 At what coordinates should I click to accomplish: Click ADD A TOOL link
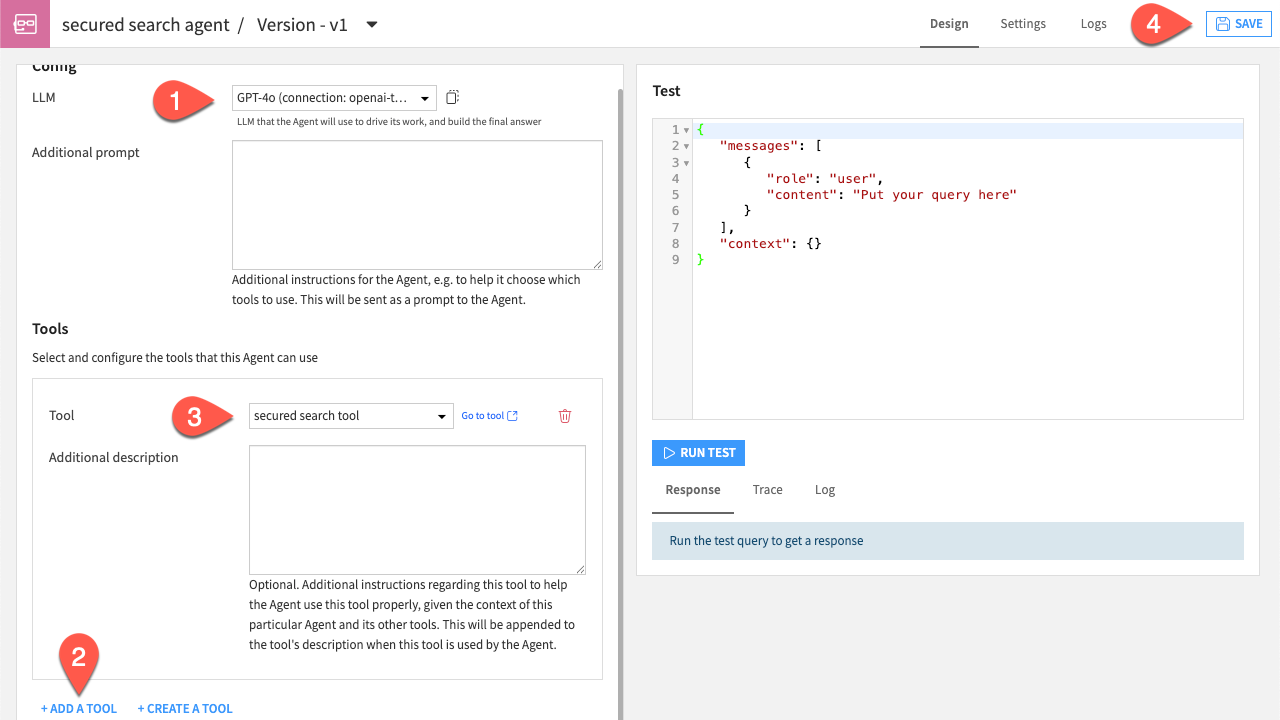pos(78,708)
